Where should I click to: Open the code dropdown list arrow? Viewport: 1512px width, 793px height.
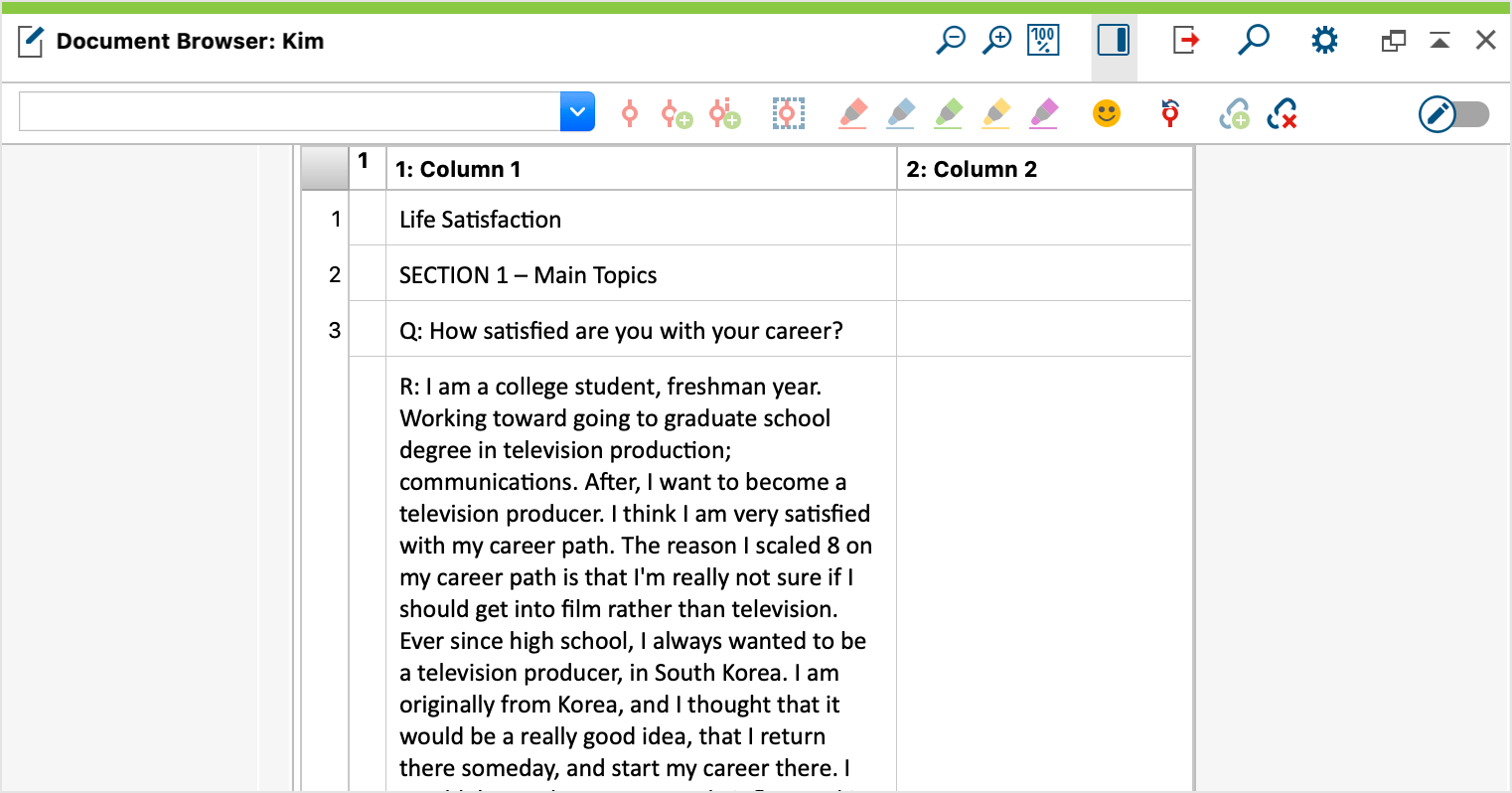tap(577, 111)
